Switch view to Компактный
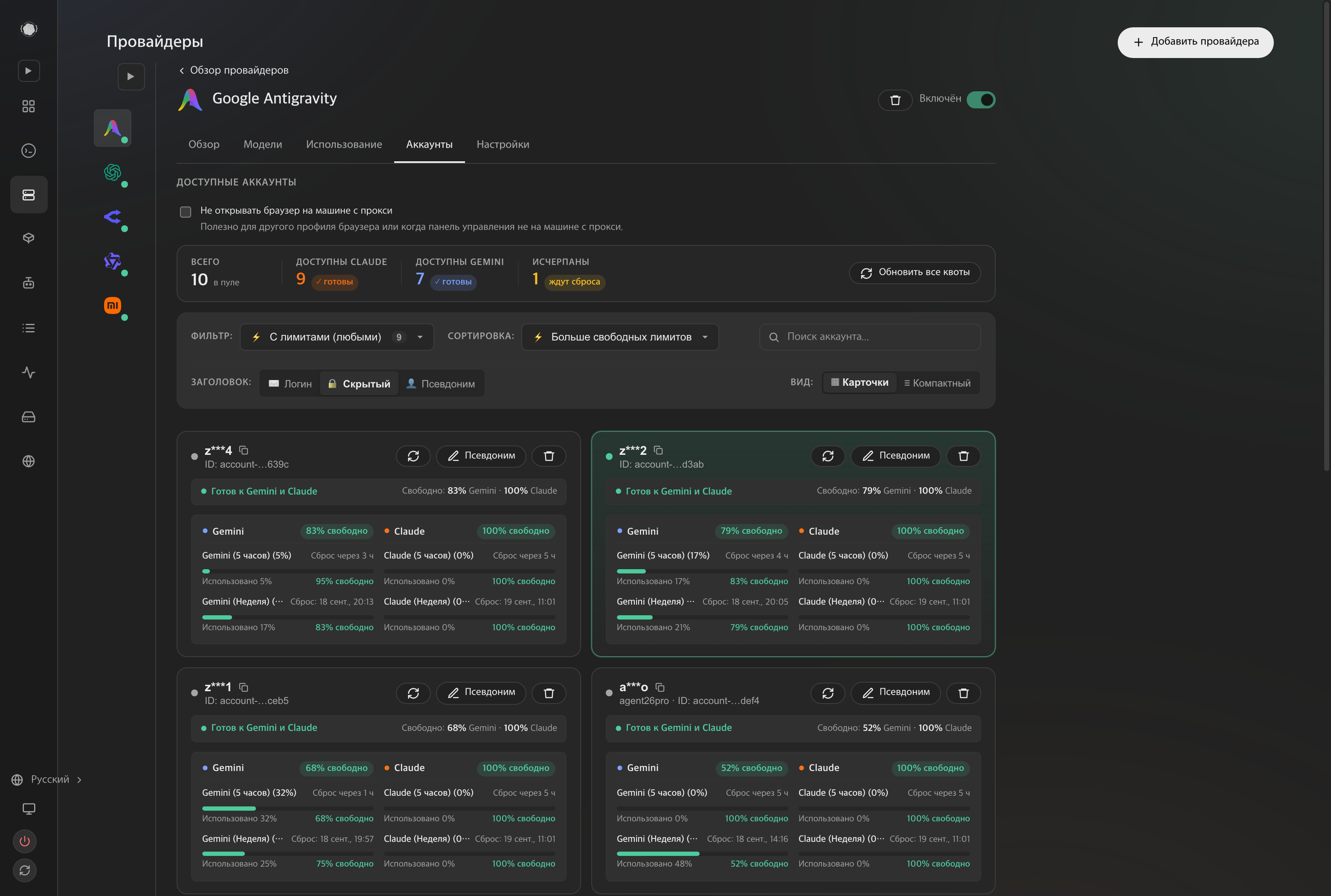Screen dimensions: 1331x896 [937, 383]
